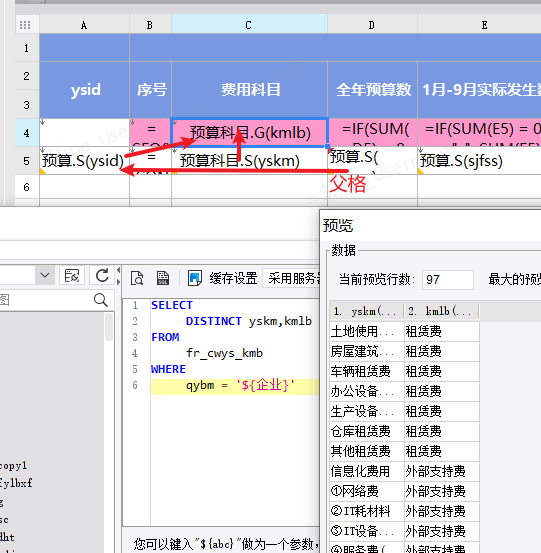
Task: Select row 5 header
Action: (27, 161)
